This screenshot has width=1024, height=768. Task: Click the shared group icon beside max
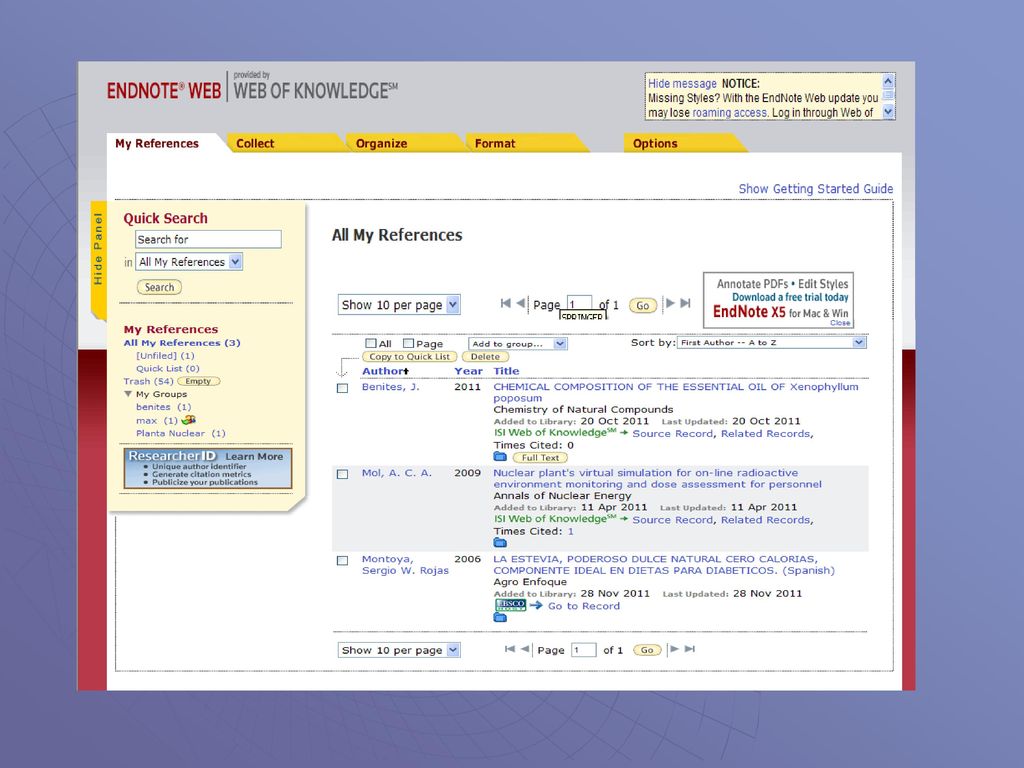pos(189,420)
